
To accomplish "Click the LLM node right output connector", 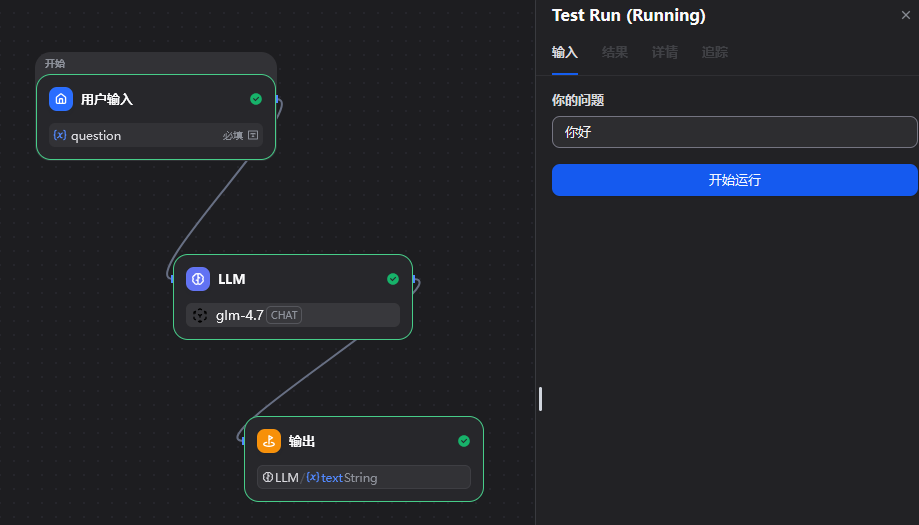I will coord(414,280).
